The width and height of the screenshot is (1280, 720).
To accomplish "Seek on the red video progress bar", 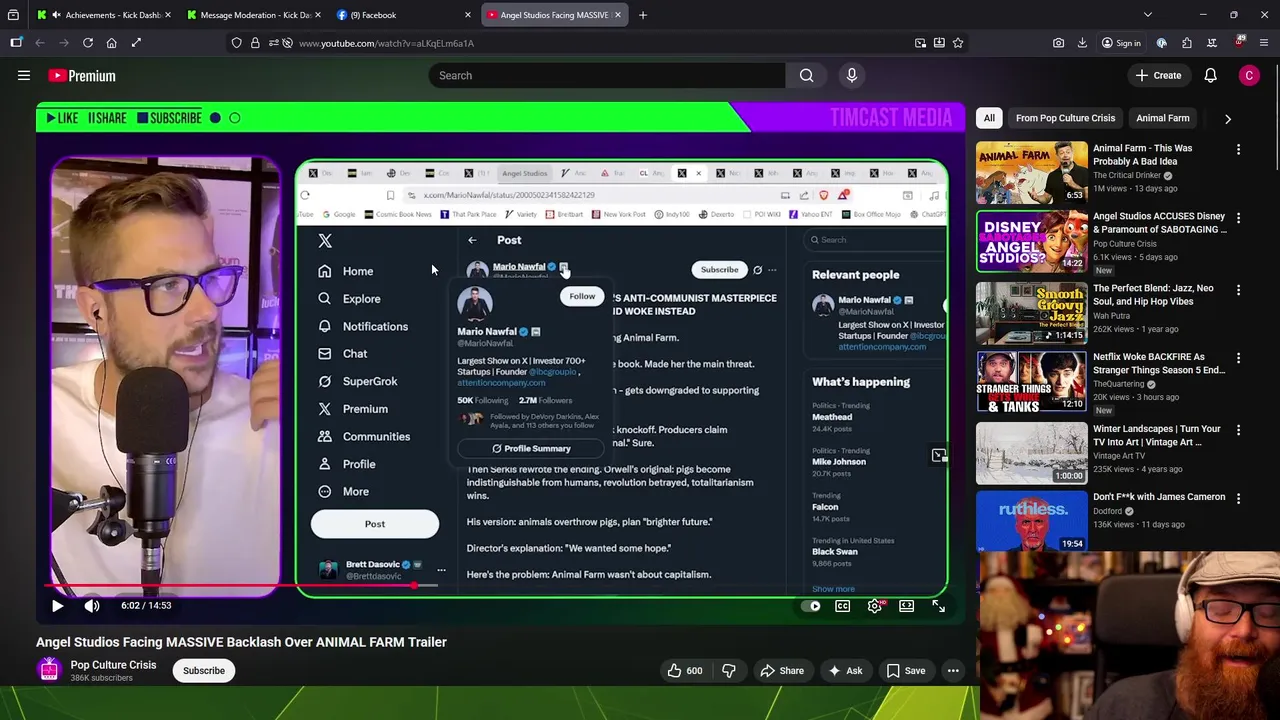I will 500,586.
